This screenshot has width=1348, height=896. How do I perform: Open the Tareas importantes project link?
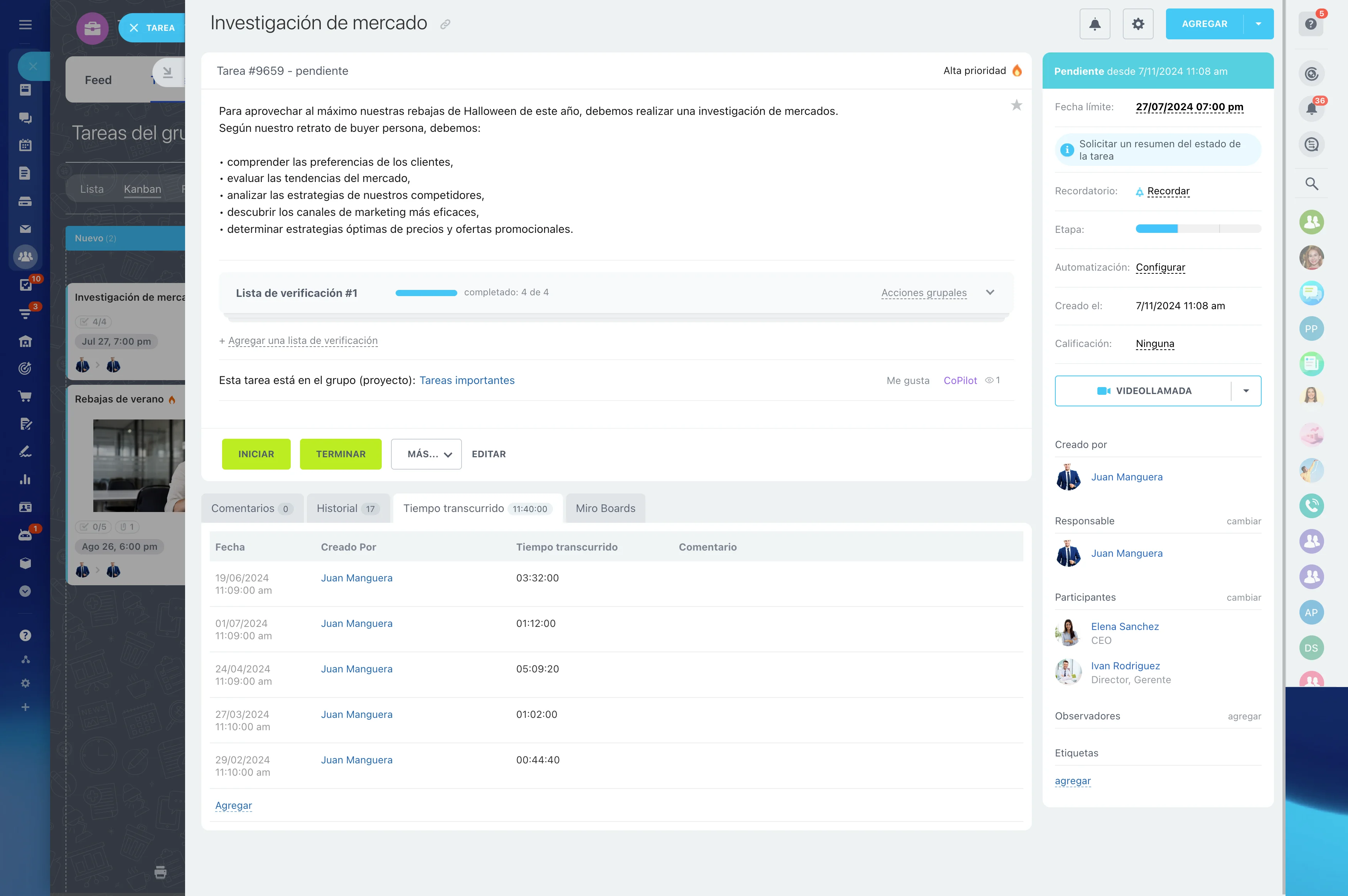click(467, 381)
